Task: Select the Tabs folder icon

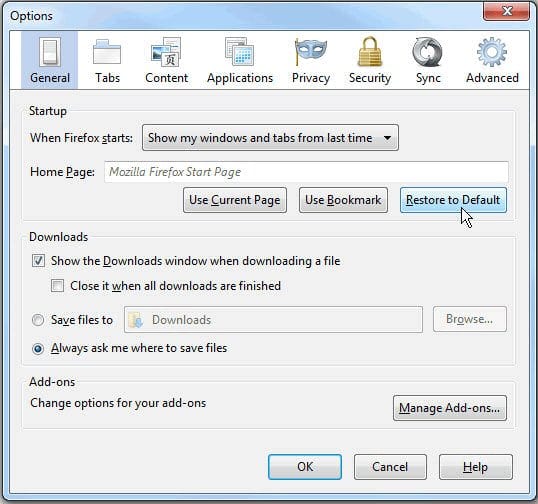Action: click(x=107, y=52)
